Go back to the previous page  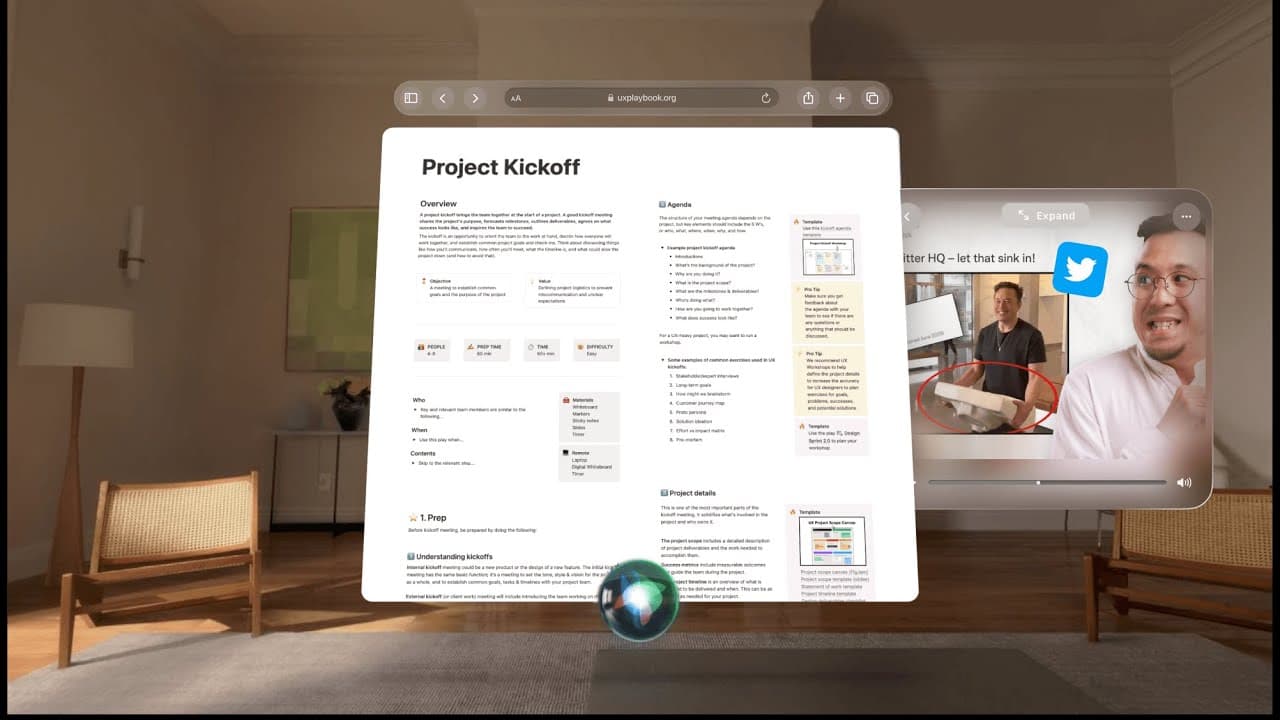[443, 98]
